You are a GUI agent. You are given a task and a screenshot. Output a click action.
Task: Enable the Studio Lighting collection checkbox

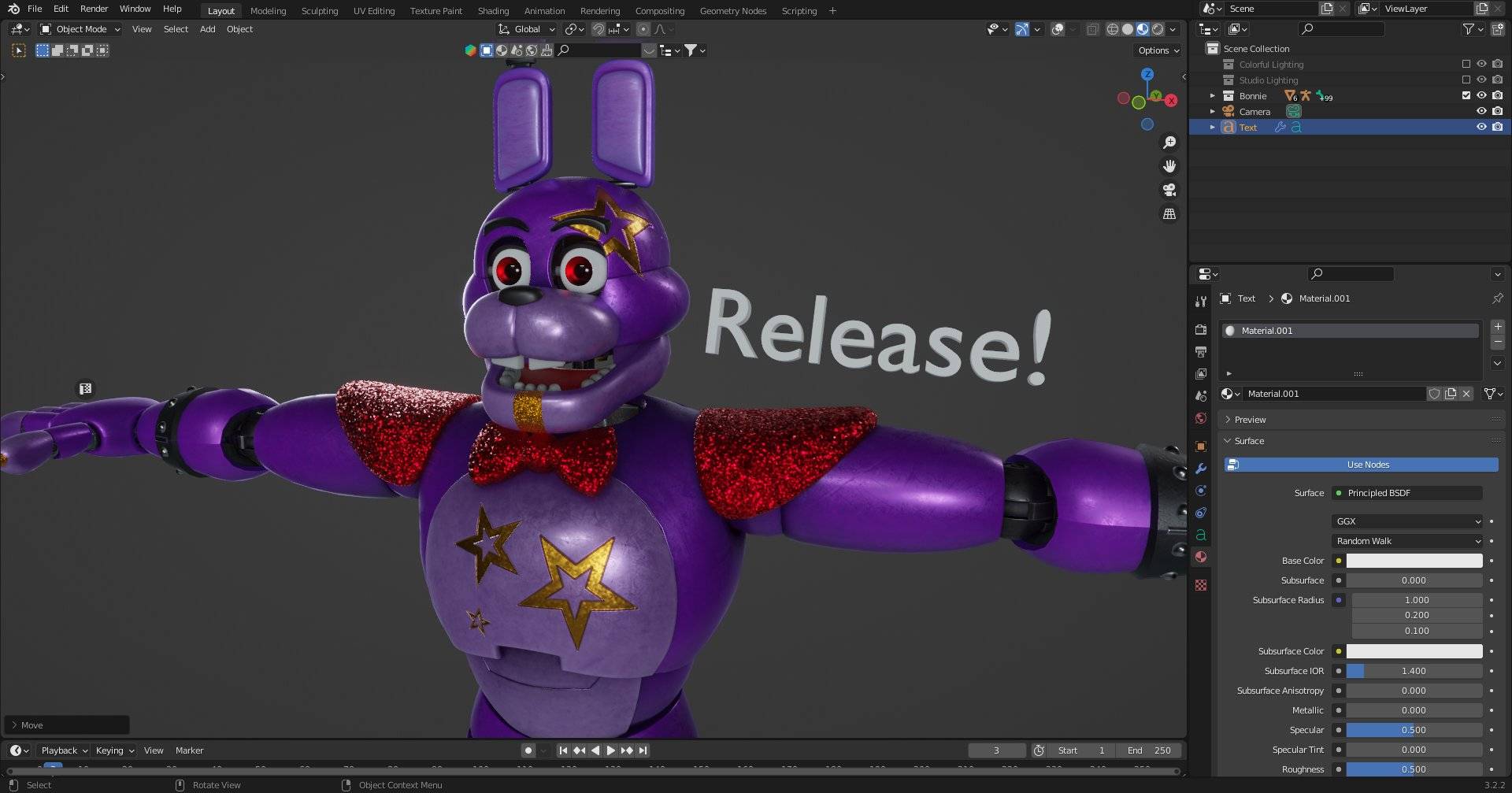click(x=1466, y=80)
